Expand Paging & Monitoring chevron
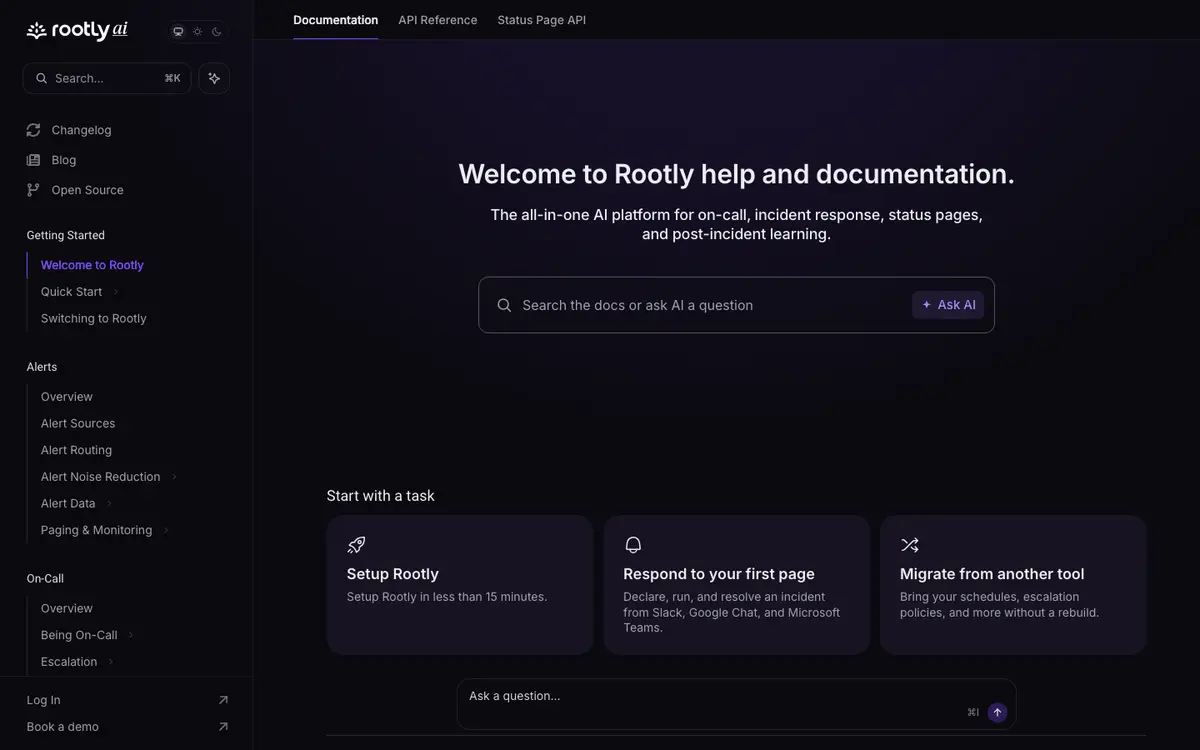1200x750 pixels. (x=166, y=530)
